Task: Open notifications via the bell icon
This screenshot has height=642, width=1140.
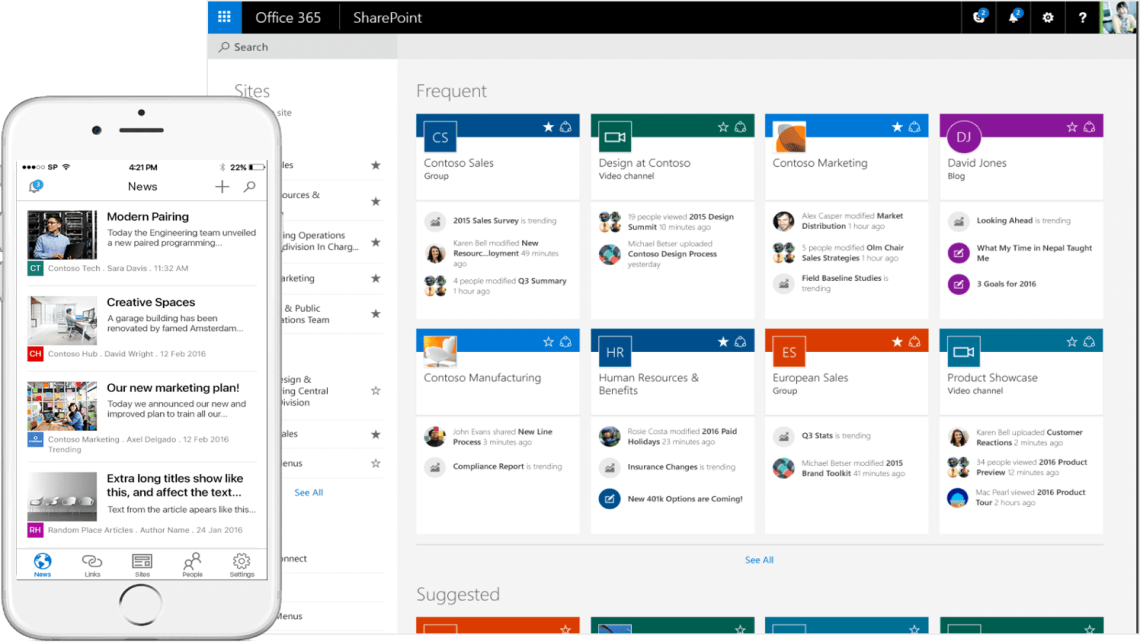Action: tap(1013, 17)
